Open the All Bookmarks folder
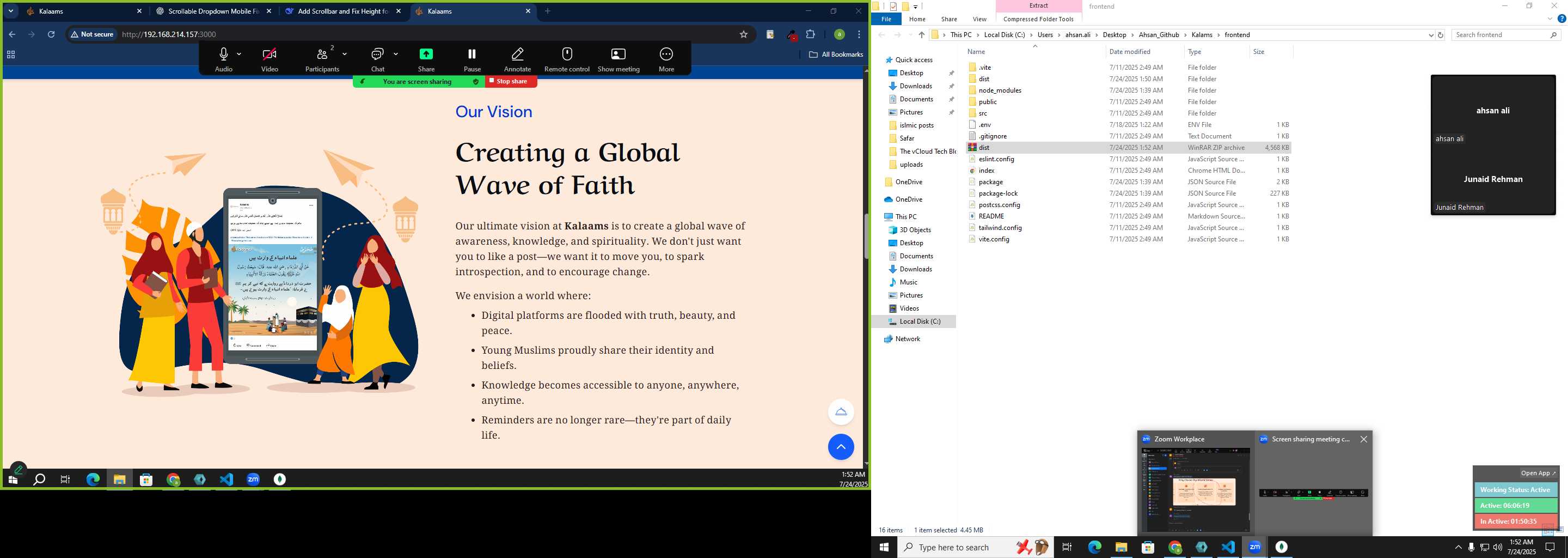 coord(836,54)
